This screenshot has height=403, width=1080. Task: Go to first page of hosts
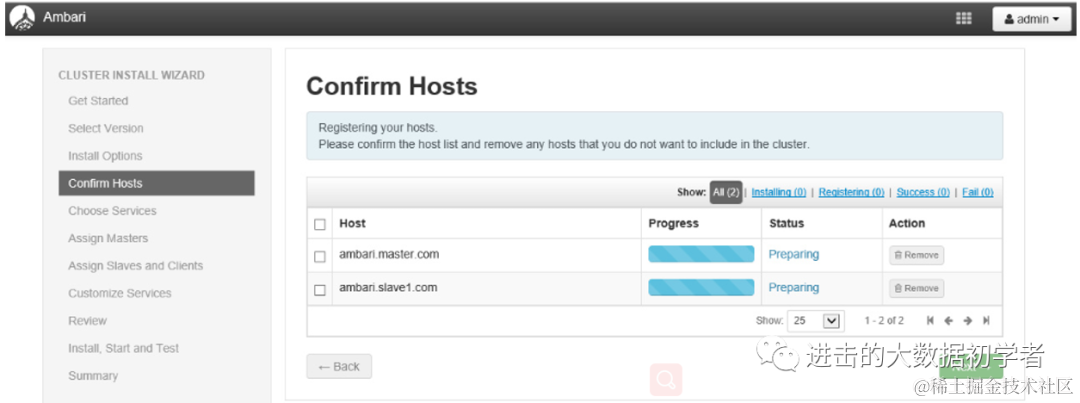click(931, 320)
